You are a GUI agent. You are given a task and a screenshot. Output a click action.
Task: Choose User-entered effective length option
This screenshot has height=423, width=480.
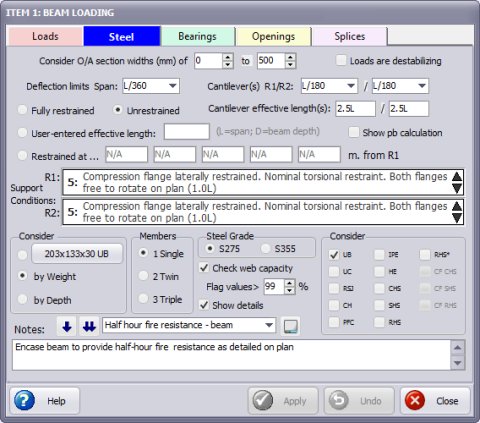[x=22, y=133]
